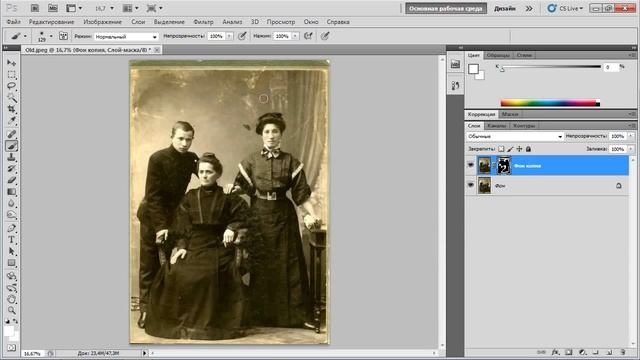Select the Eyedropper tool

11,121
